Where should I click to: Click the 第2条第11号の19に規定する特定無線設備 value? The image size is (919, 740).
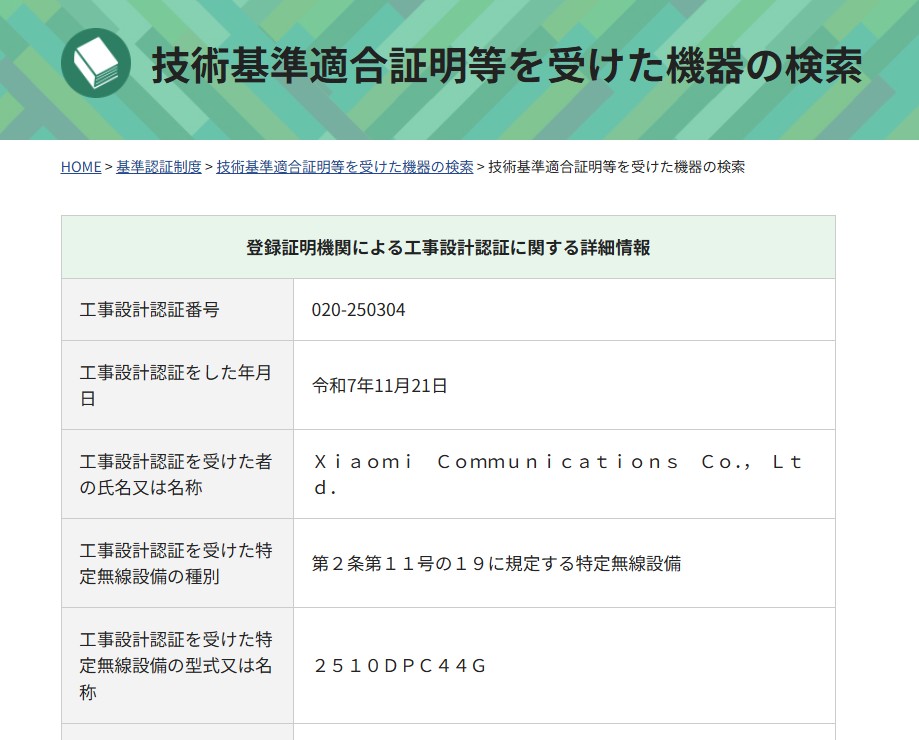tap(496, 563)
